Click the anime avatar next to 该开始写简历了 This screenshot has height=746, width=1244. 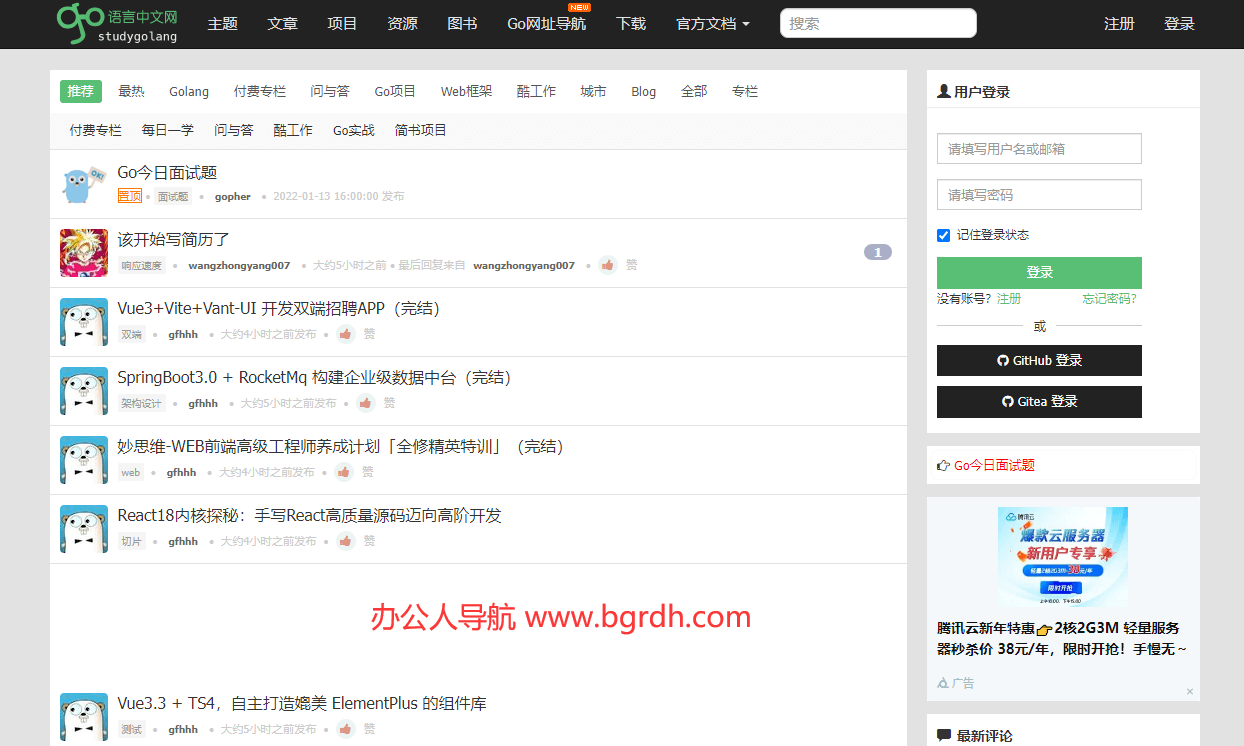84,253
